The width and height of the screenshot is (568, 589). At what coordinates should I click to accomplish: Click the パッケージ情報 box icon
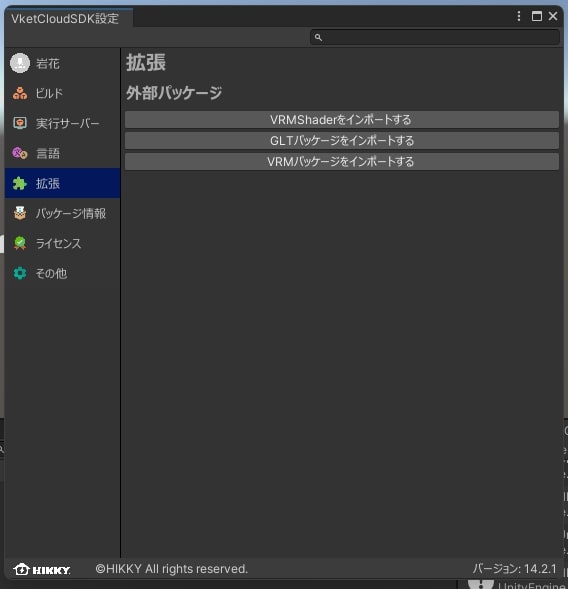[20, 213]
